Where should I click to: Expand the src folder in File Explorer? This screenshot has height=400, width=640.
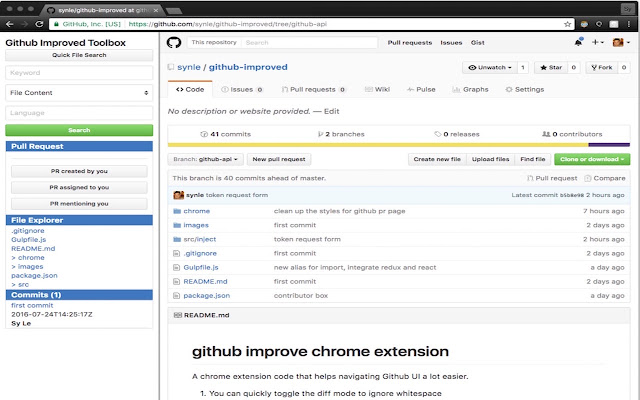click(20, 284)
